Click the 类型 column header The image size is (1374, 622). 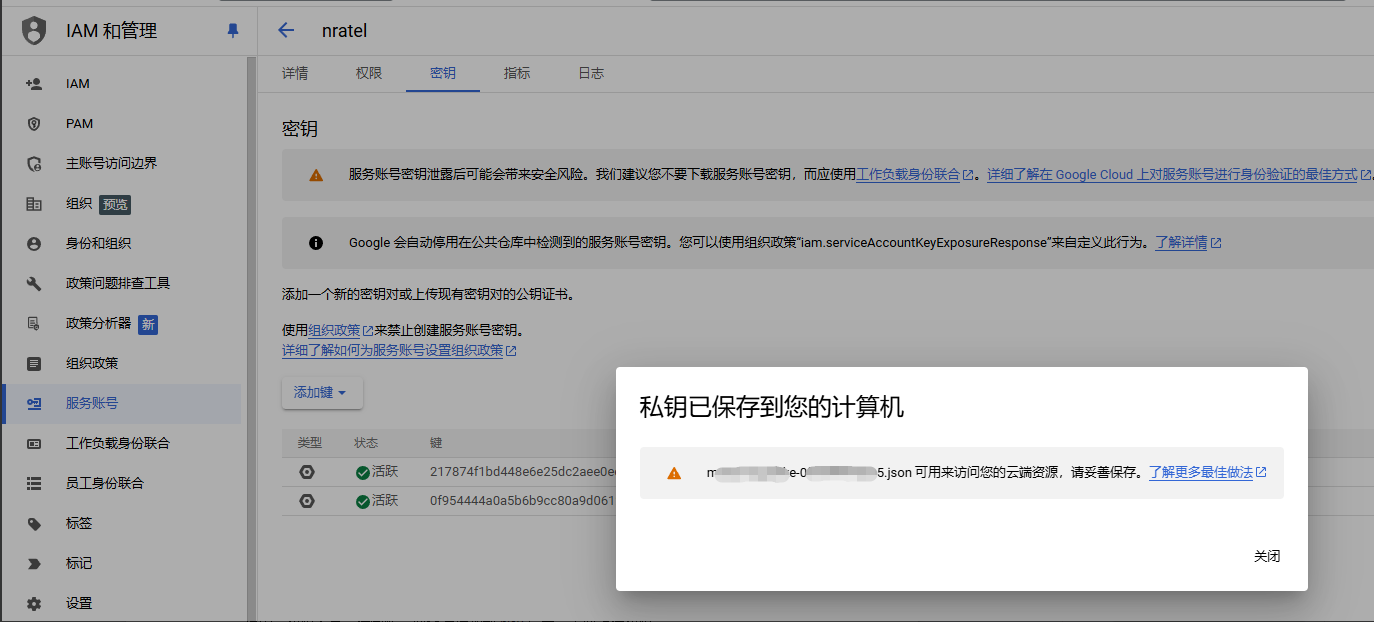pos(309,443)
